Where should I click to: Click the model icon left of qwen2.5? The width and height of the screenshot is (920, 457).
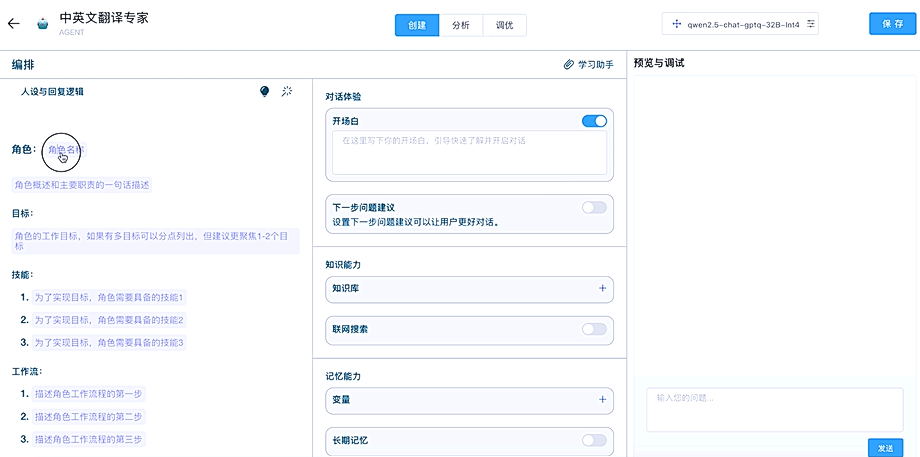[x=677, y=23]
